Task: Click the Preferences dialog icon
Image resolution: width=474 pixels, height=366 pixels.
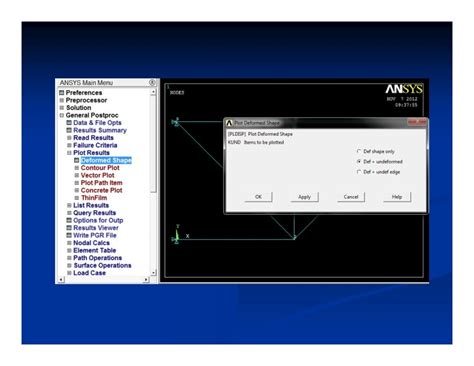Action: pos(61,93)
